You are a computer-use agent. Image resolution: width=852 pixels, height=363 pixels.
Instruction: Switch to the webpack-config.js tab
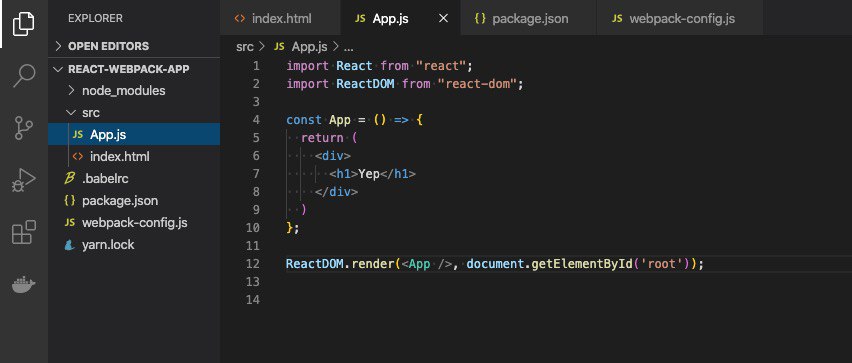click(x=679, y=18)
